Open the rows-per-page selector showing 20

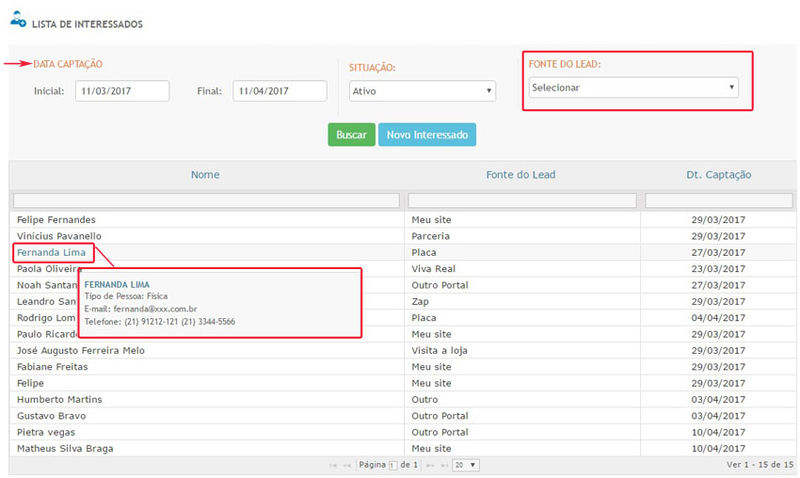pyautogui.click(x=466, y=466)
